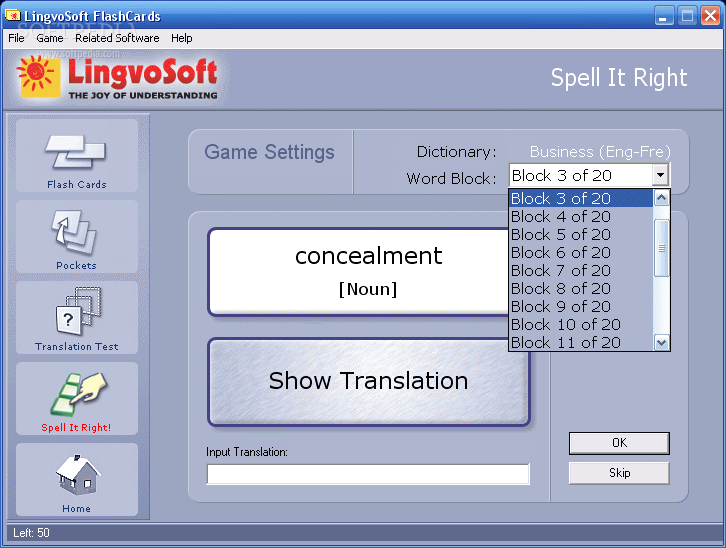
Task: Go to Home via house icon
Action: pyautogui.click(x=77, y=480)
